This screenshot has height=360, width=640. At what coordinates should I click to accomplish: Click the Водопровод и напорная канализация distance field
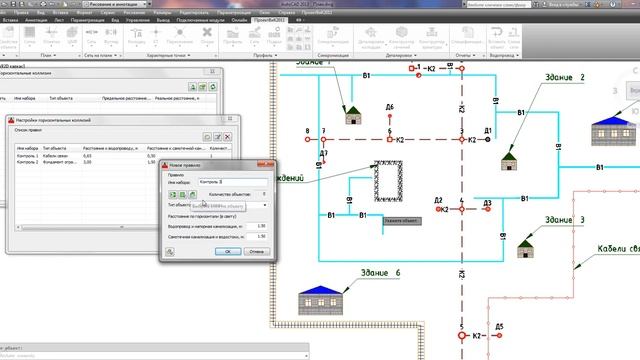[257, 226]
